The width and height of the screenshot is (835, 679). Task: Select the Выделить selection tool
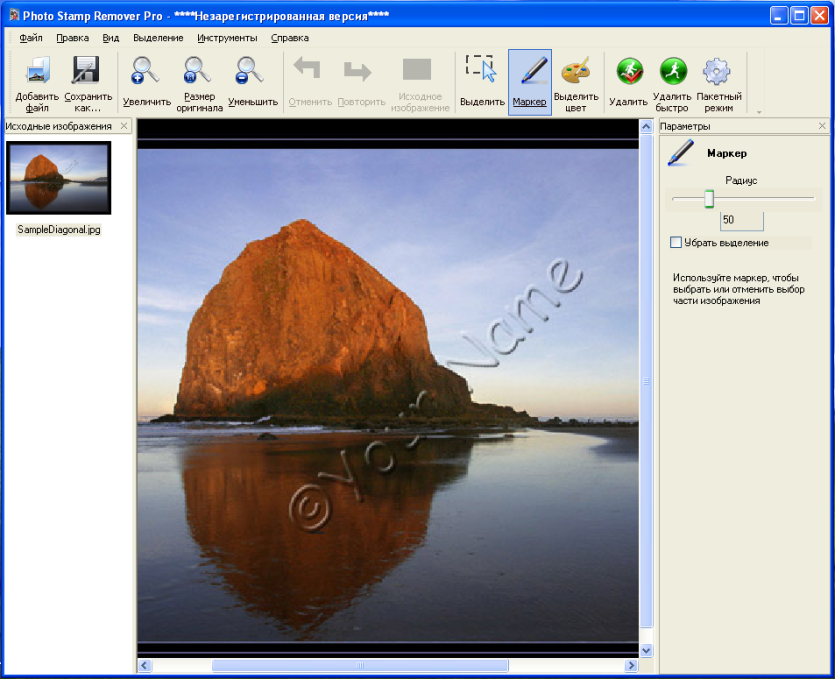[481, 69]
